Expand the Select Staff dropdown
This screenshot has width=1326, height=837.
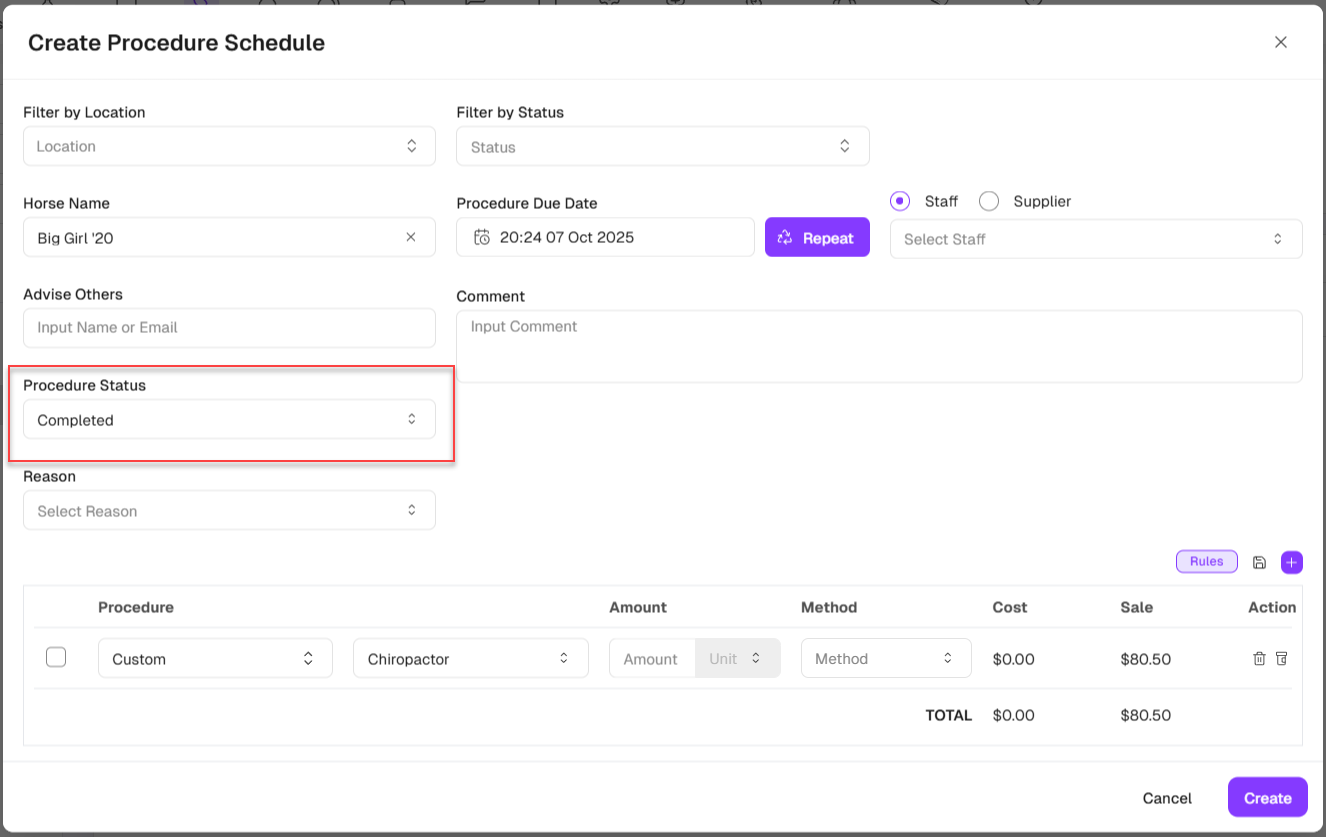click(x=1095, y=239)
